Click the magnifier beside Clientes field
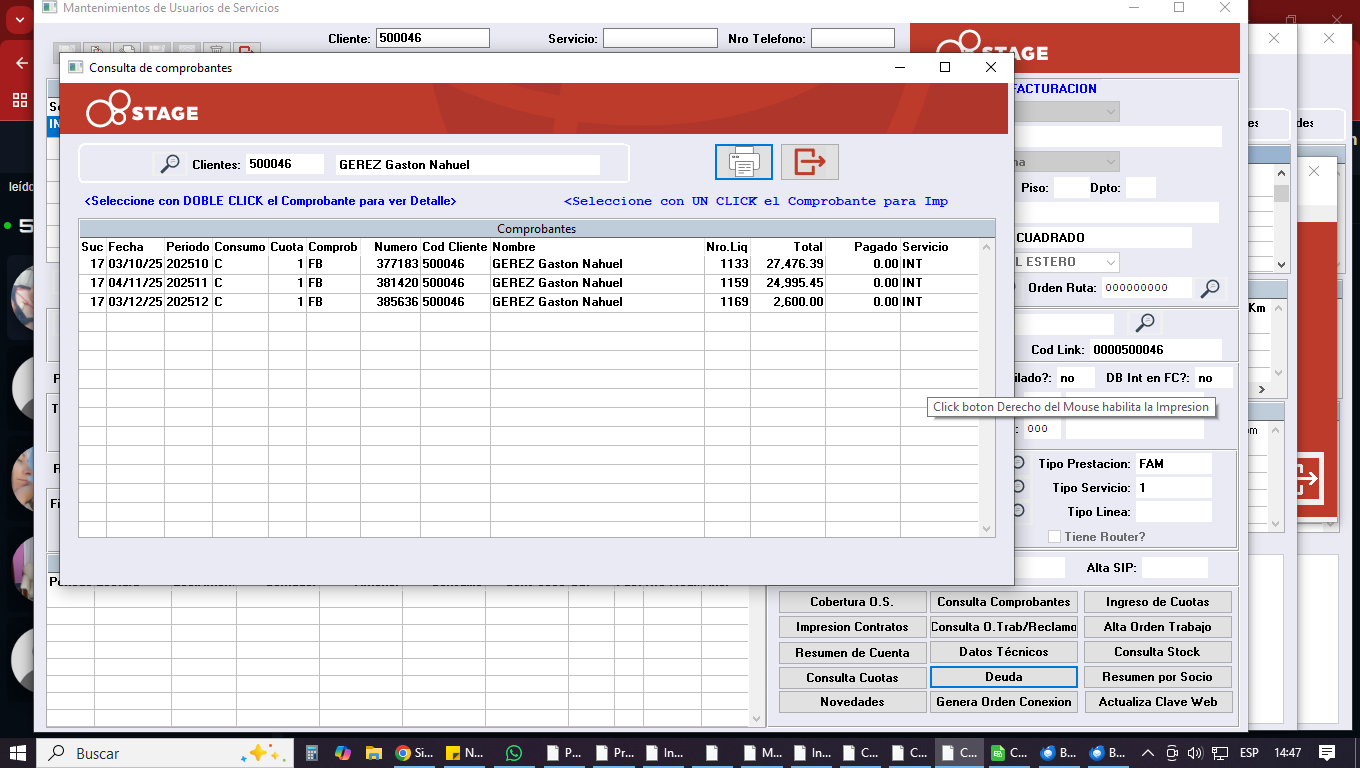The height and width of the screenshot is (768, 1360). (170, 164)
